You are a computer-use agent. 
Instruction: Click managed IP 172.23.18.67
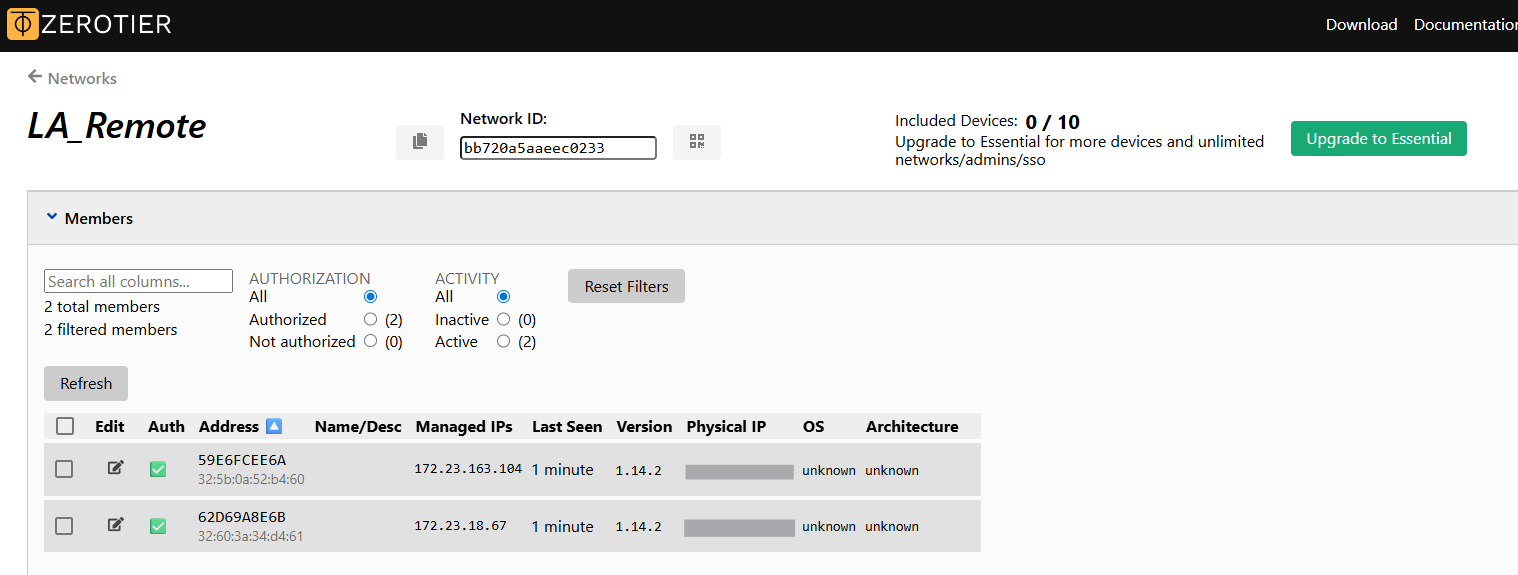(x=460, y=526)
